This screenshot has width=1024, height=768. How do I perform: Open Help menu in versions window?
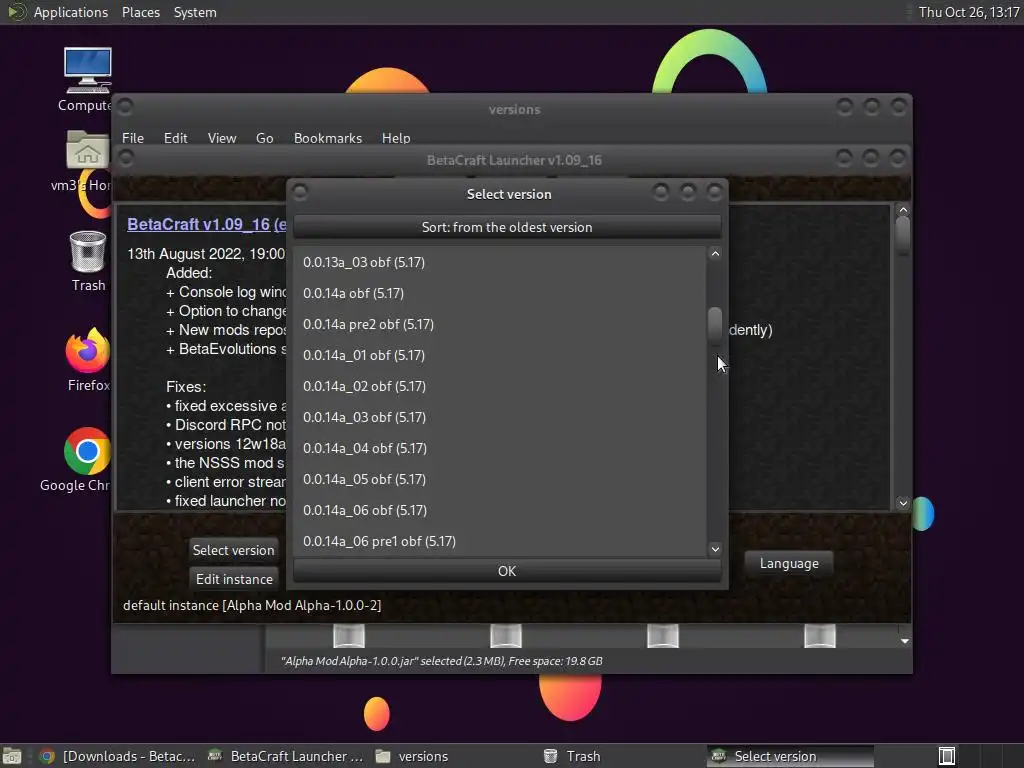pos(396,138)
